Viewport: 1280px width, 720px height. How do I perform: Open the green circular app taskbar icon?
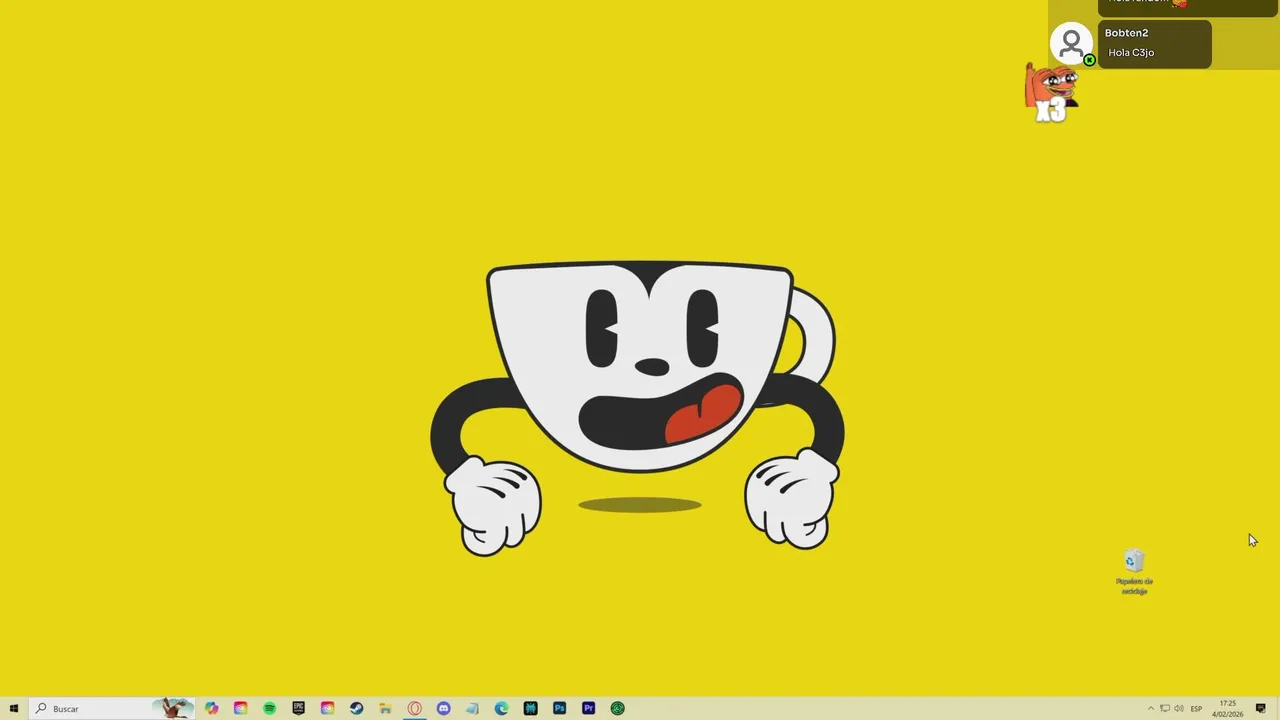click(x=617, y=708)
